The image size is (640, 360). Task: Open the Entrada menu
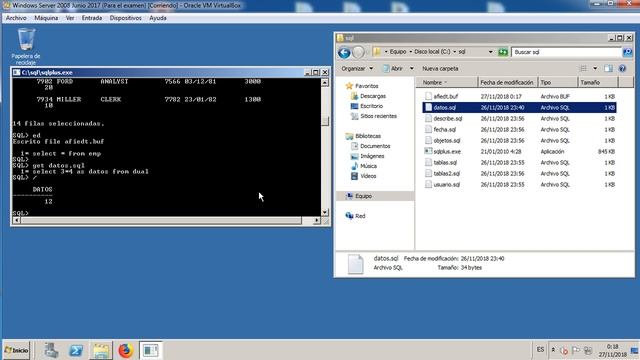(x=92, y=18)
